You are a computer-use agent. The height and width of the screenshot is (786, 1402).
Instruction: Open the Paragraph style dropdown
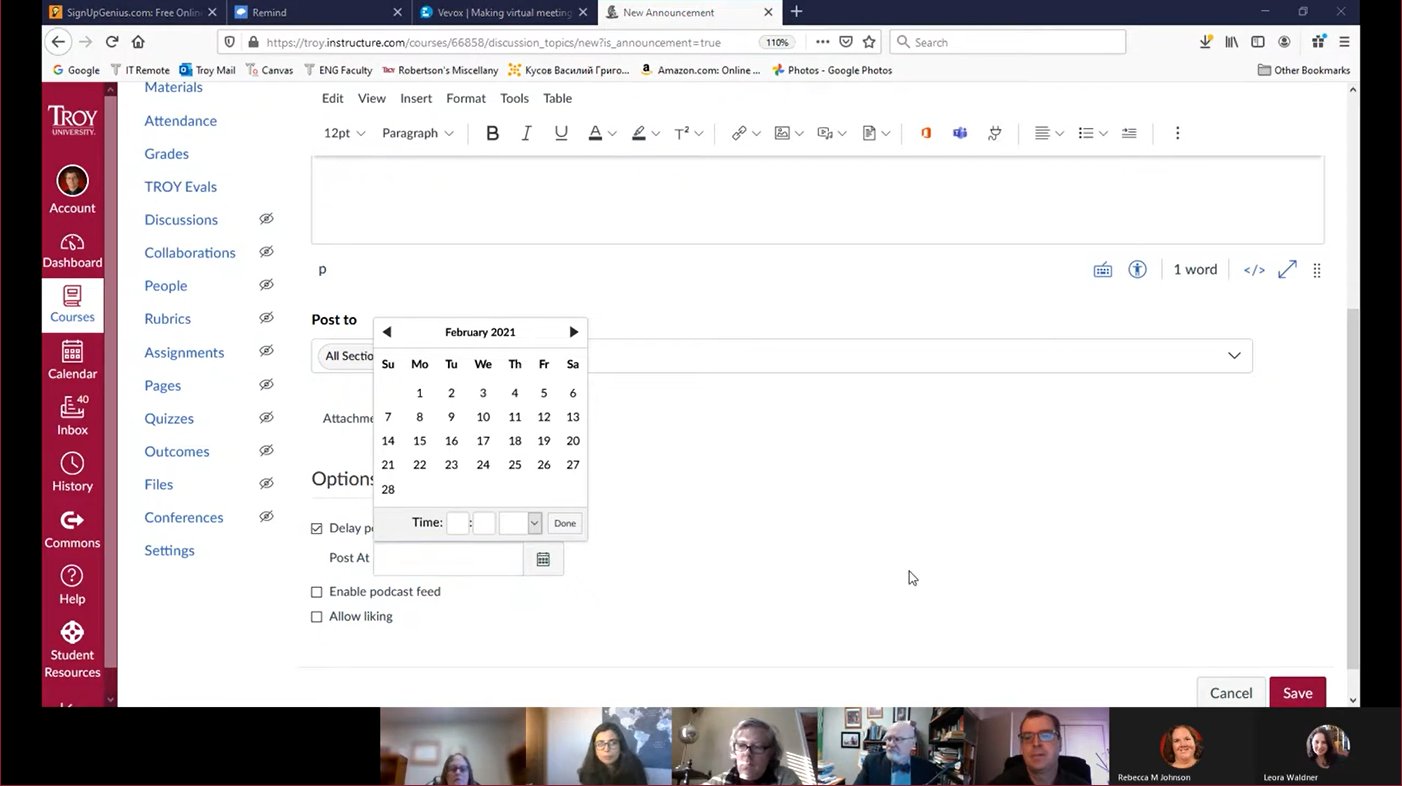click(x=418, y=133)
